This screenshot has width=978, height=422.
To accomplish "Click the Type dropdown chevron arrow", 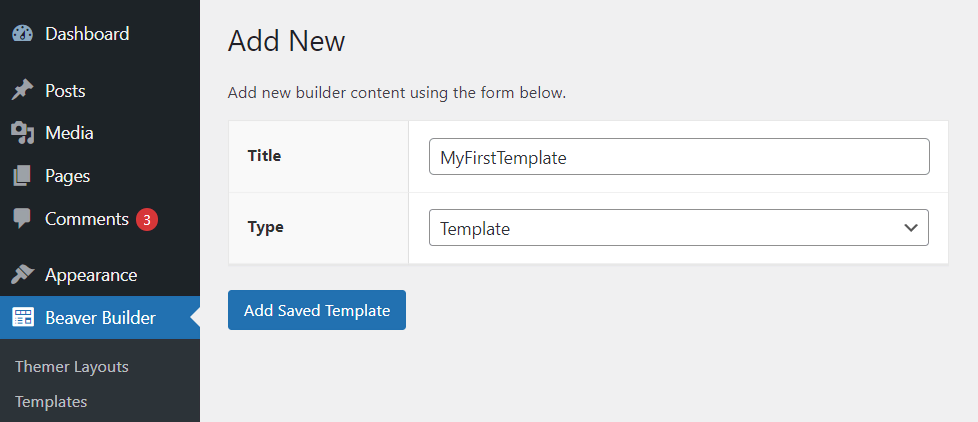I will (x=910, y=228).
